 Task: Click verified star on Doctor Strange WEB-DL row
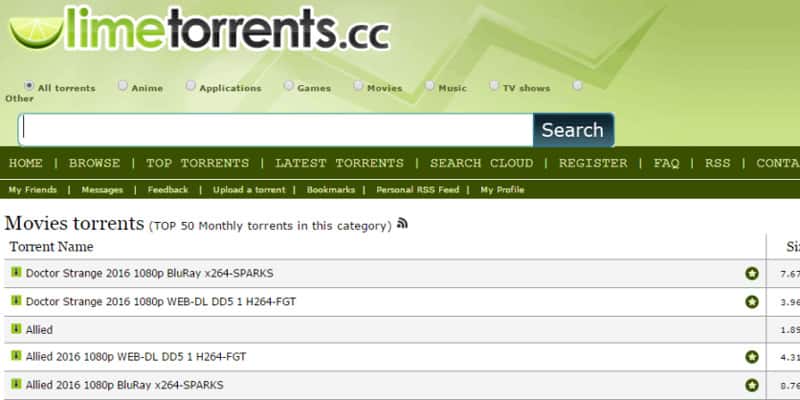point(752,302)
